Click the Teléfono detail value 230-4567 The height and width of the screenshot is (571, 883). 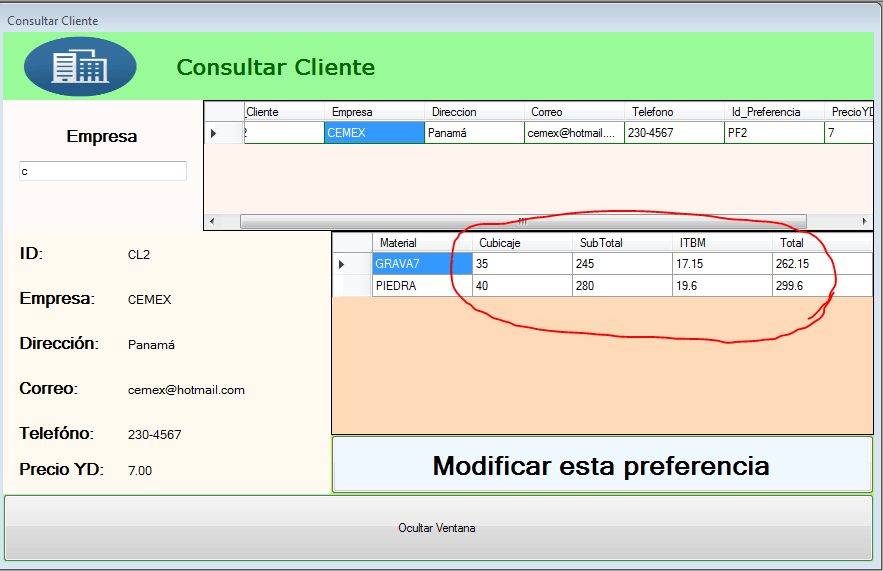154,435
